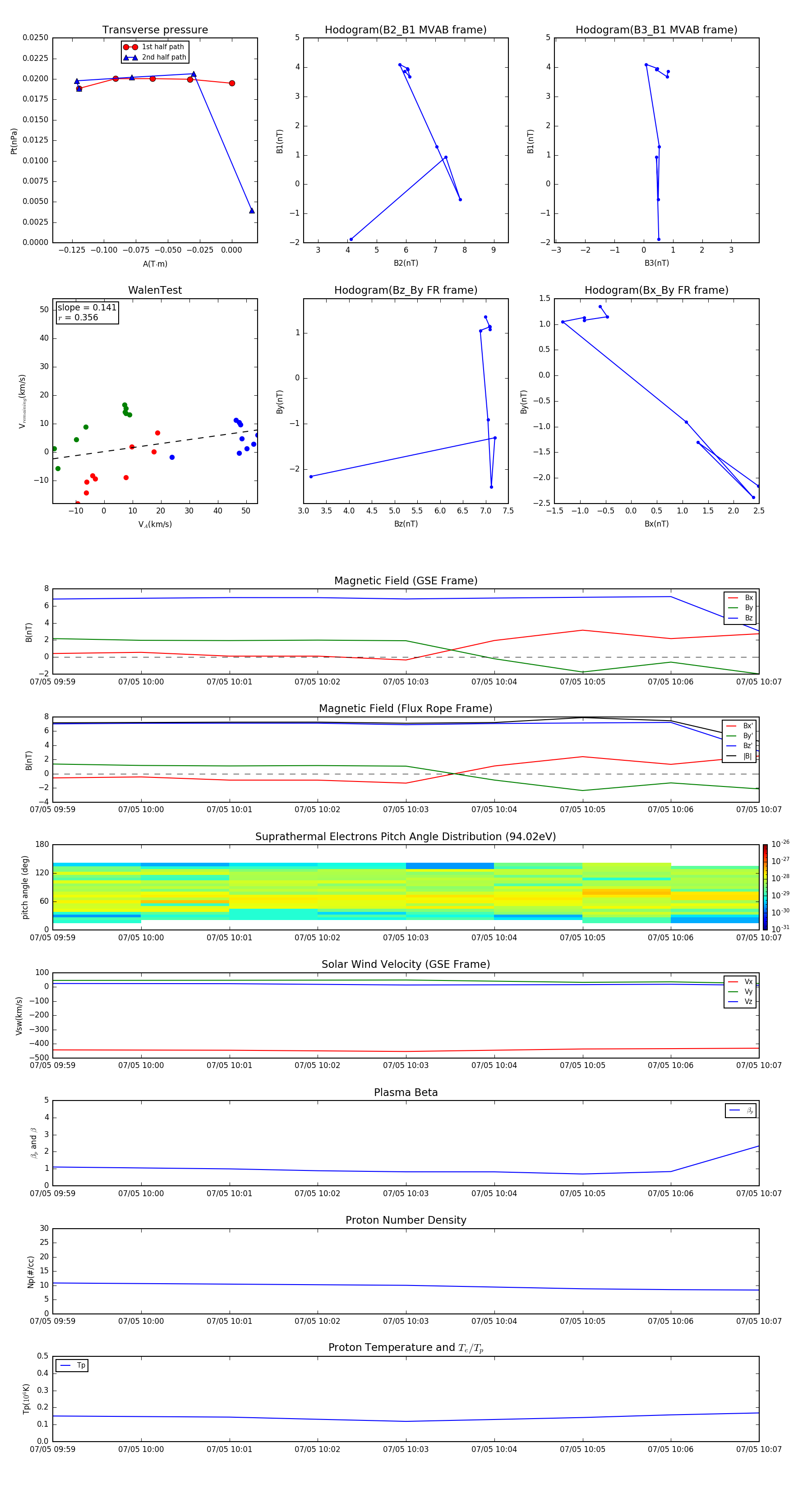Click '07/05 10:03' tick under Plasma Beta
The image size is (812, 1489).
406,1193
